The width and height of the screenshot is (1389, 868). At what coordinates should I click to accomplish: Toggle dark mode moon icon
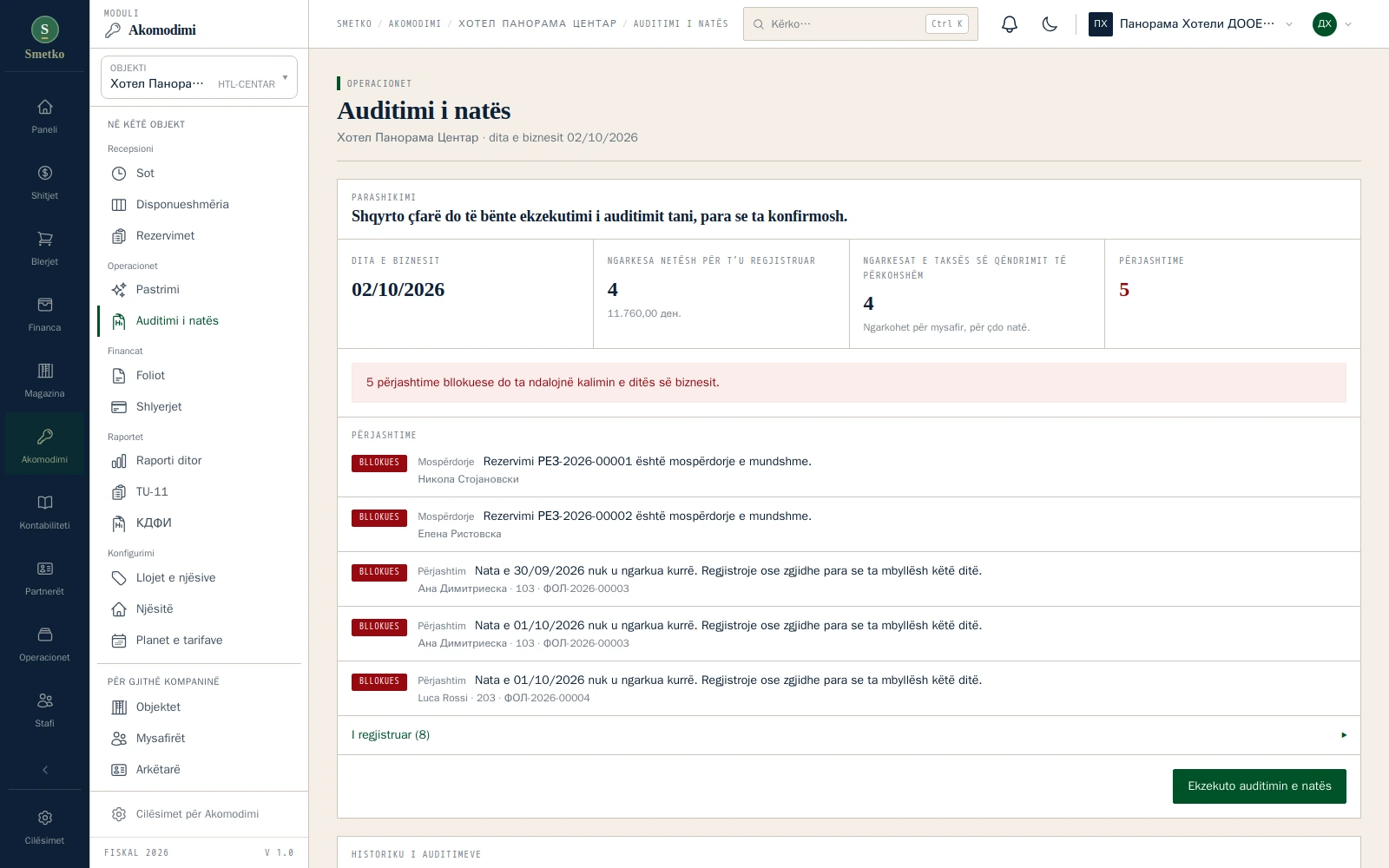coord(1050,24)
